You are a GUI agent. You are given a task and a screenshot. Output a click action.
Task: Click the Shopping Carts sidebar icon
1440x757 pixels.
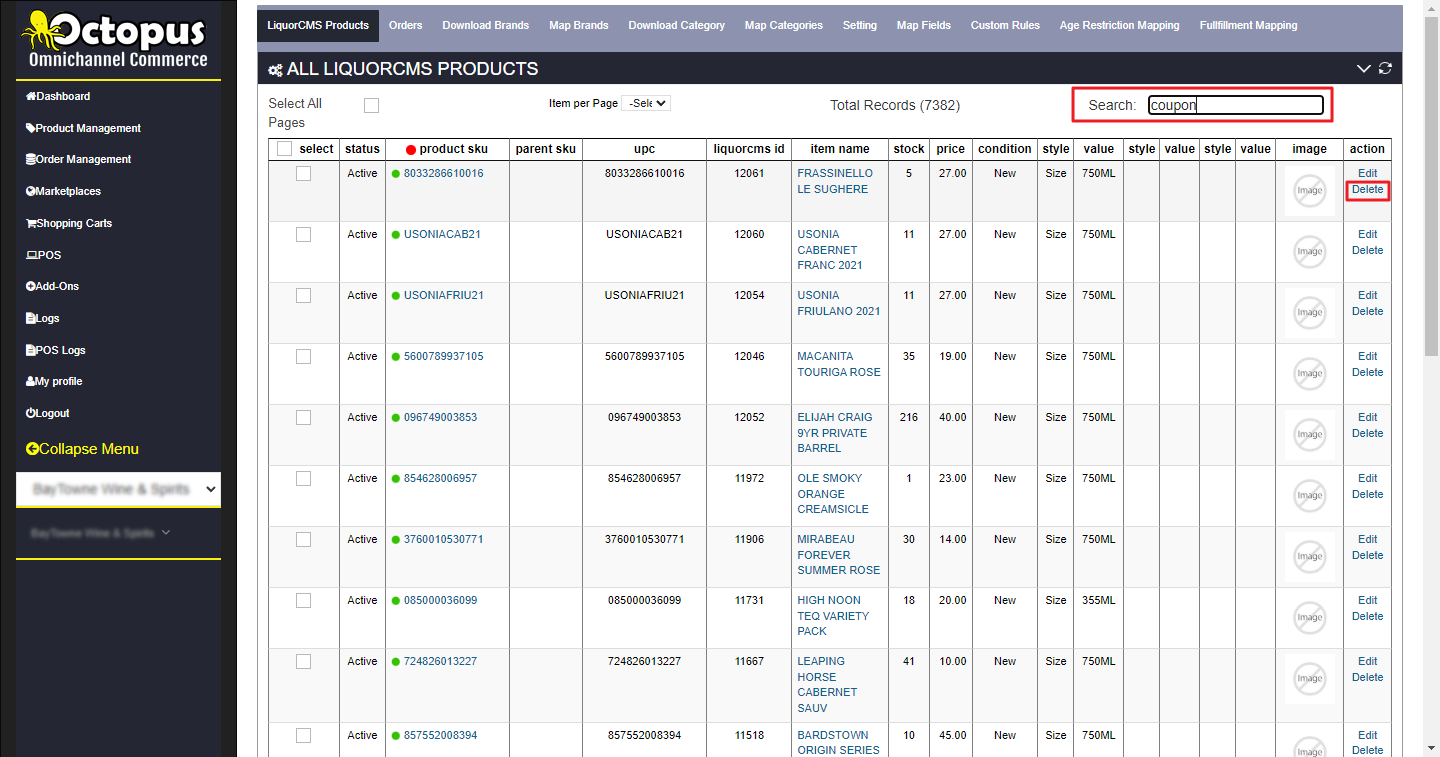(x=31, y=223)
